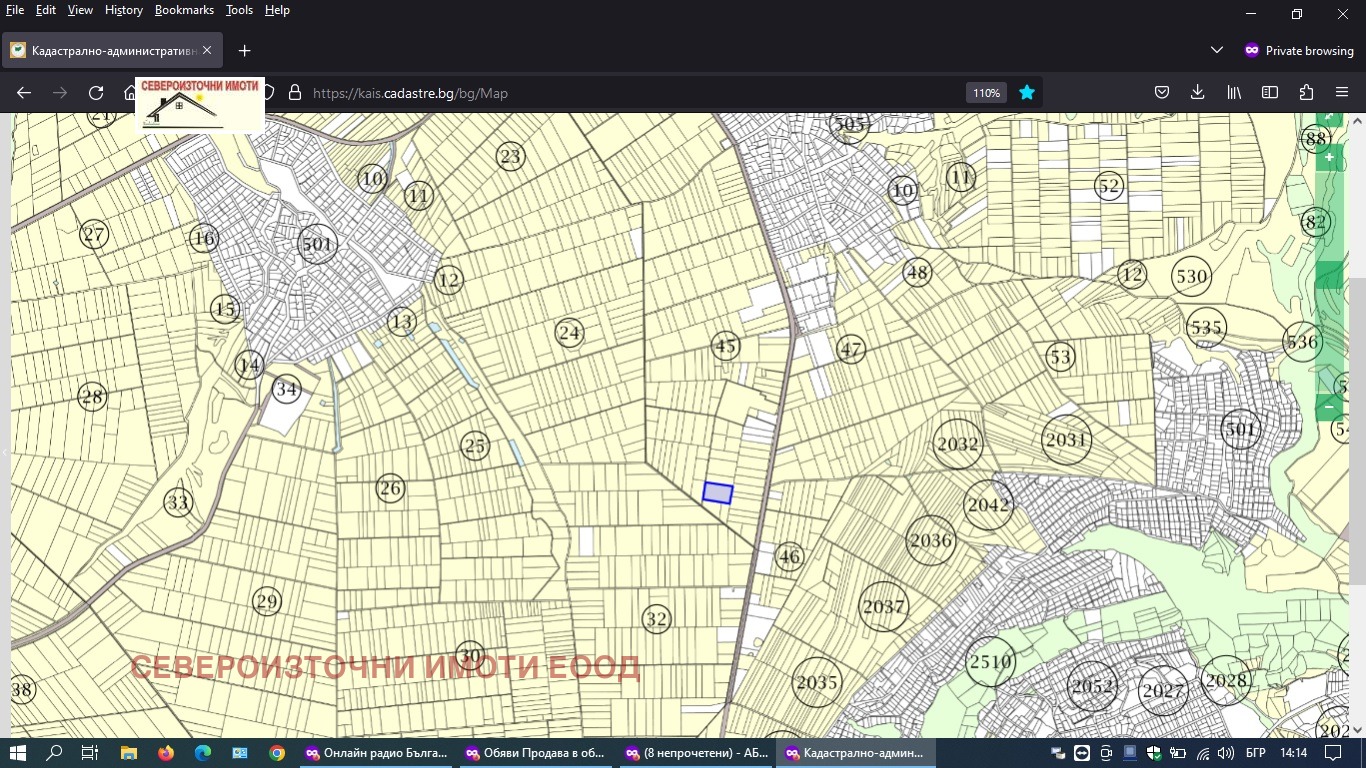The width and height of the screenshot is (1366, 768).
Task: Switch to Онлайн радио taskbar window
Action: [x=377, y=753]
